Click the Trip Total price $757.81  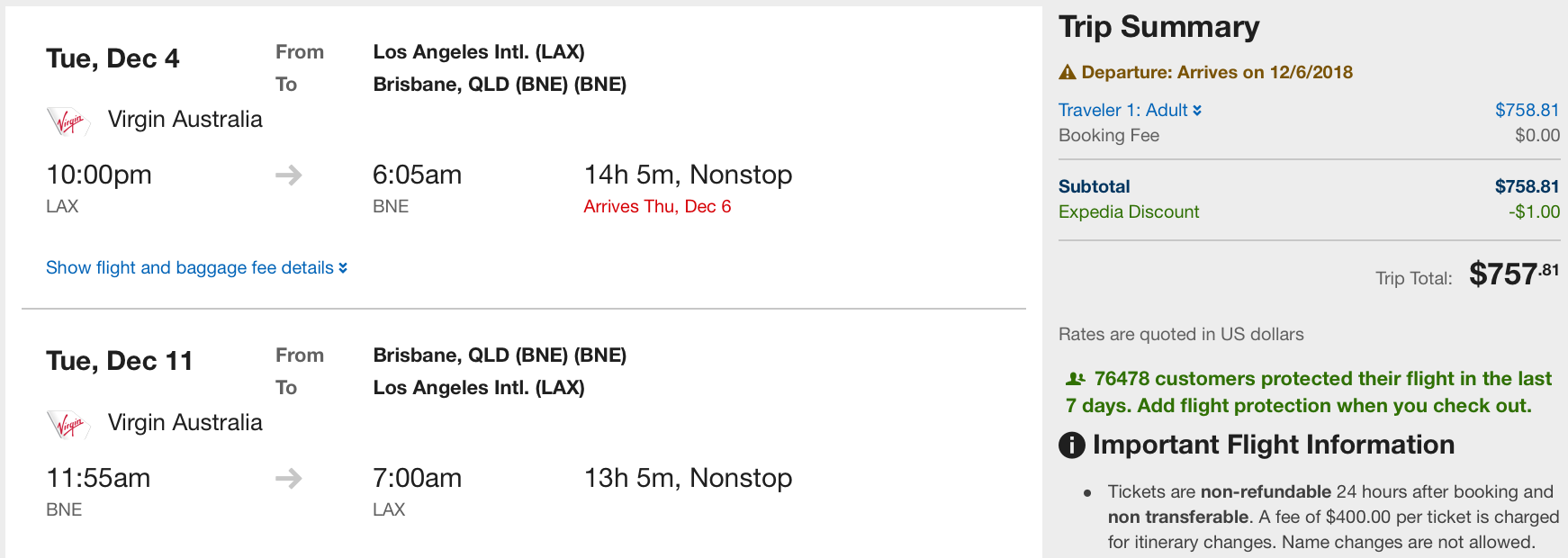[x=1514, y=274]
